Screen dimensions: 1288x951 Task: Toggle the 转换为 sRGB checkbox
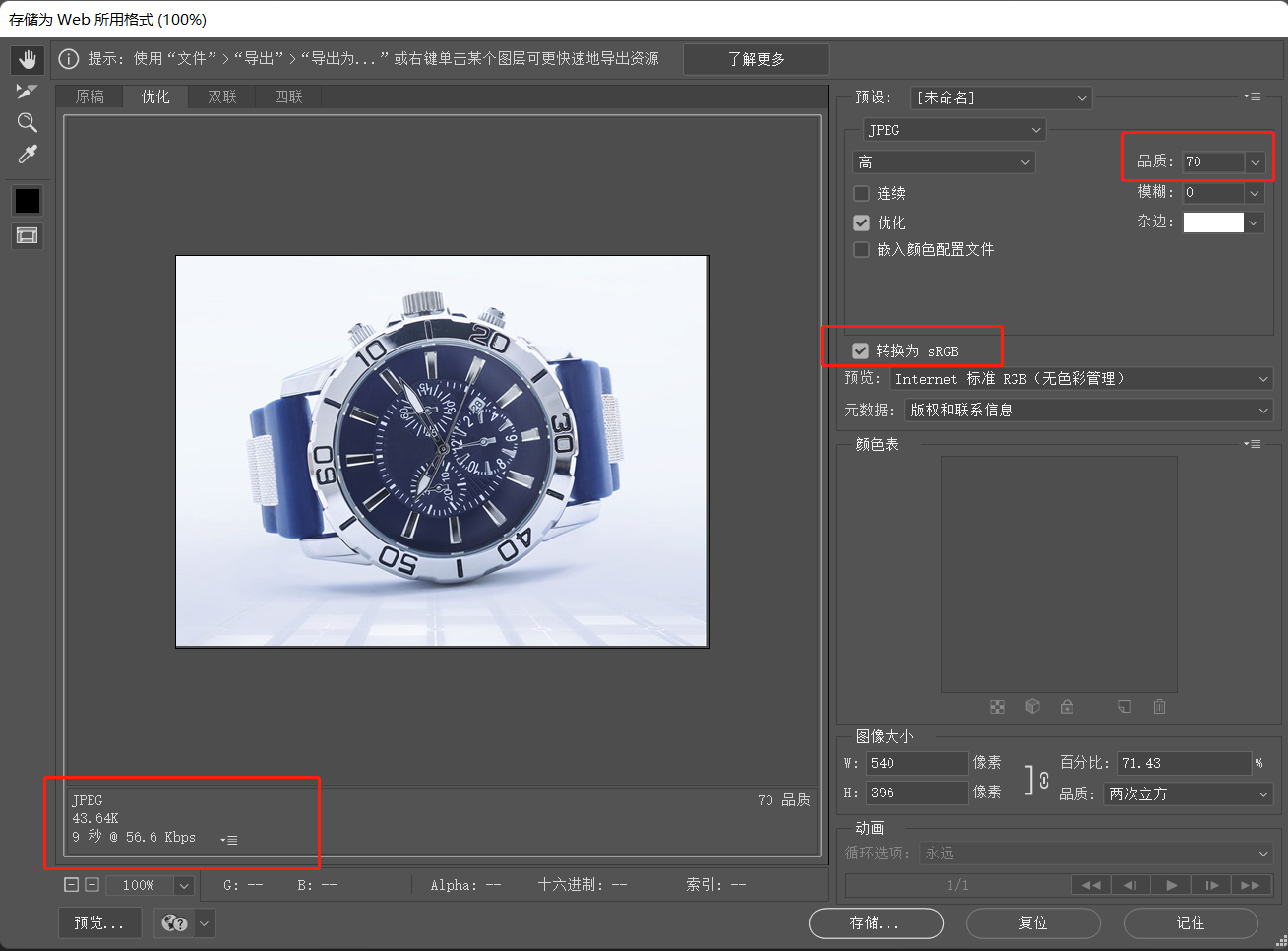[x=861, y=350]
